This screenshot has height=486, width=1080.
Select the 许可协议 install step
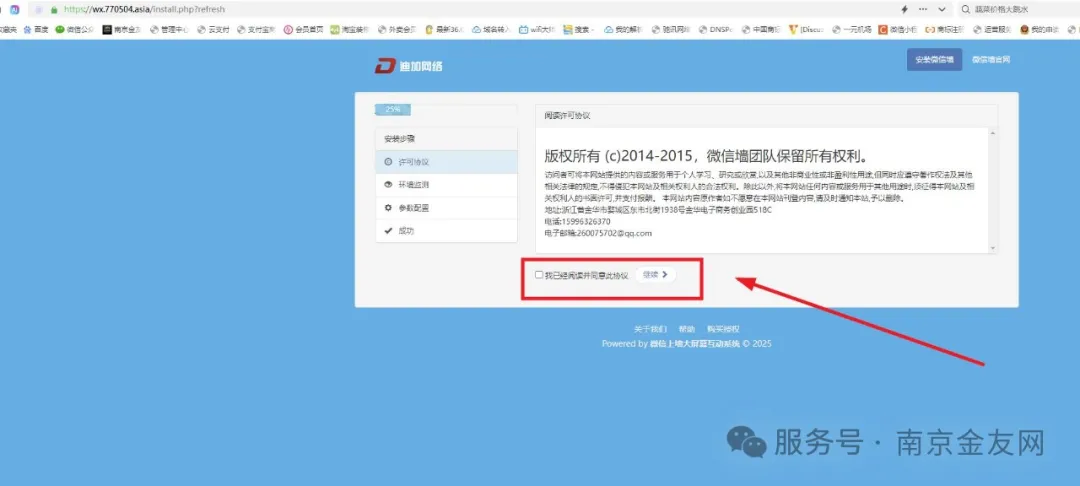tap(446, 162)
